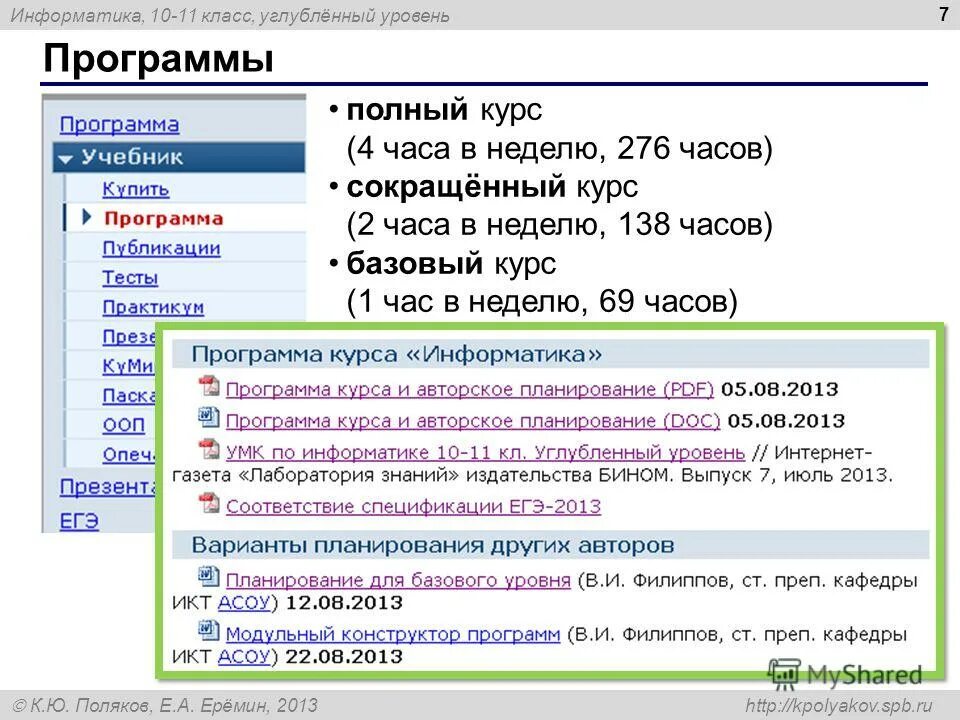
Task: Click the arrow marker beside active "Программа" item
Action: coord(87,215)
